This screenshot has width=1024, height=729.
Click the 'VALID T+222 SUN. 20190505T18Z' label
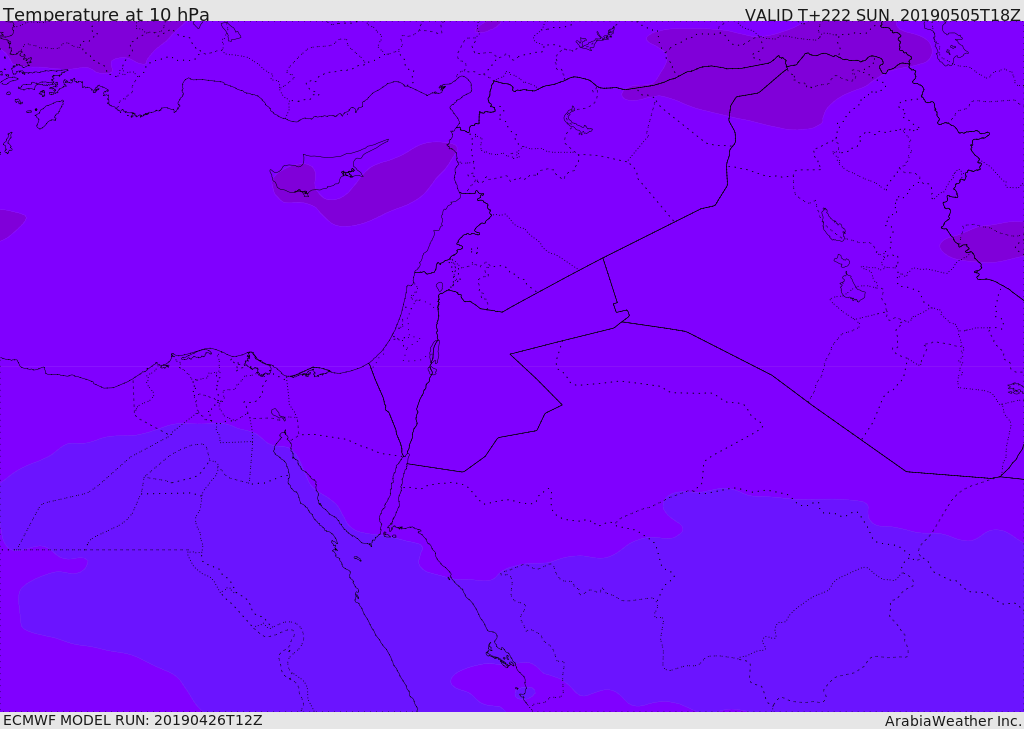point(882,14)
